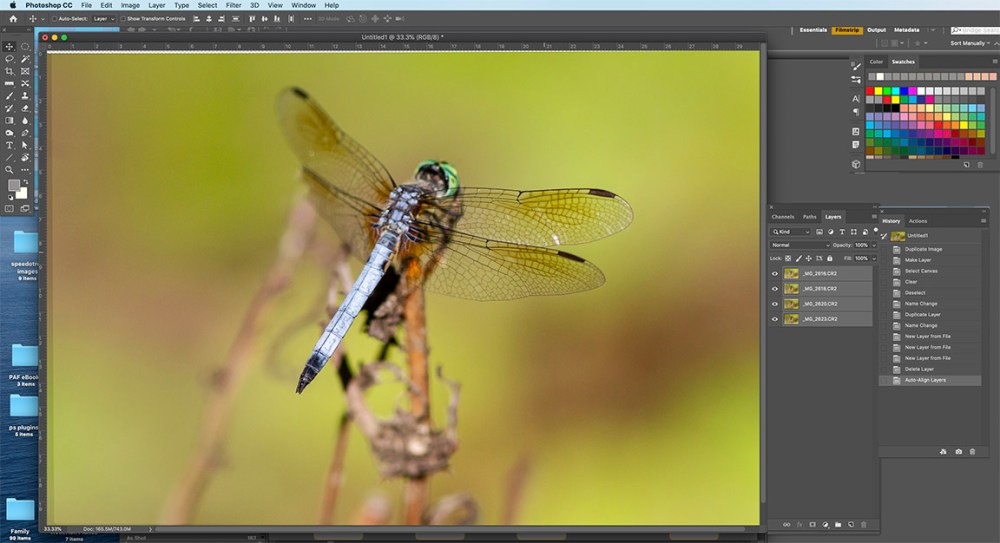Image resolution: width=1000 pixels, height=543 pixels.
Task: Select the Blur tool
Action: pos(25,121)
